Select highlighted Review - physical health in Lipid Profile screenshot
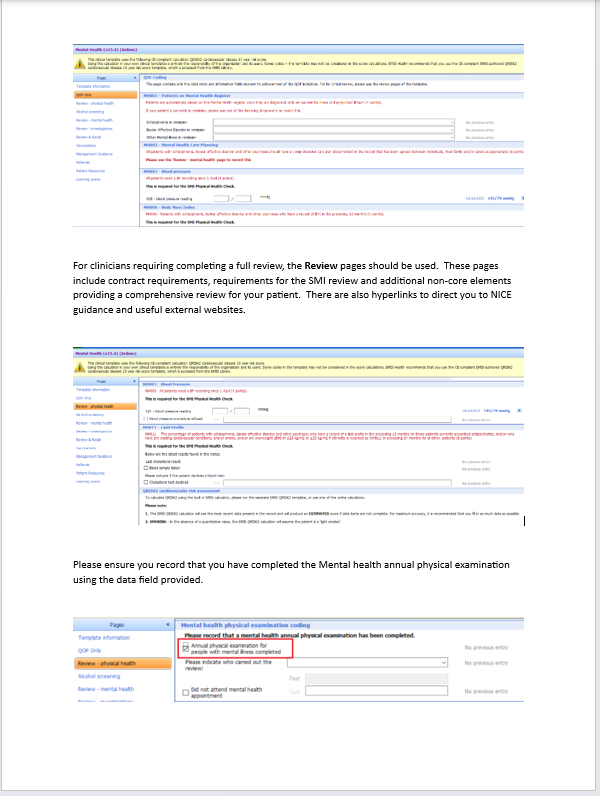This screenshot has width=600, height=796. click(106, 406)
